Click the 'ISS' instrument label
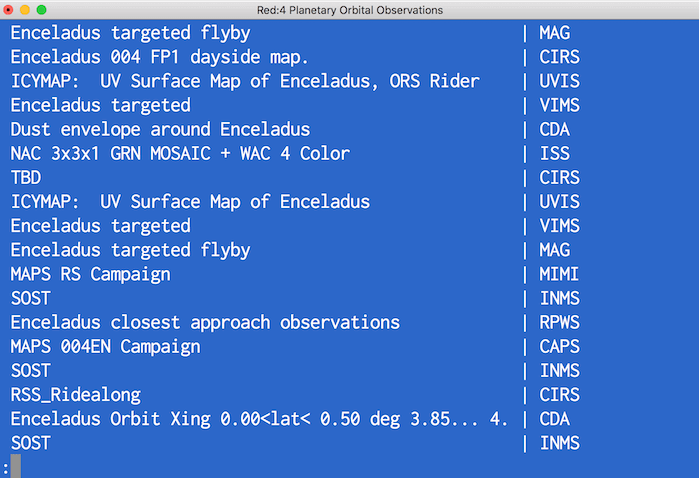The height and width of the screenshot is (478, 699). (x=554, y=154)
